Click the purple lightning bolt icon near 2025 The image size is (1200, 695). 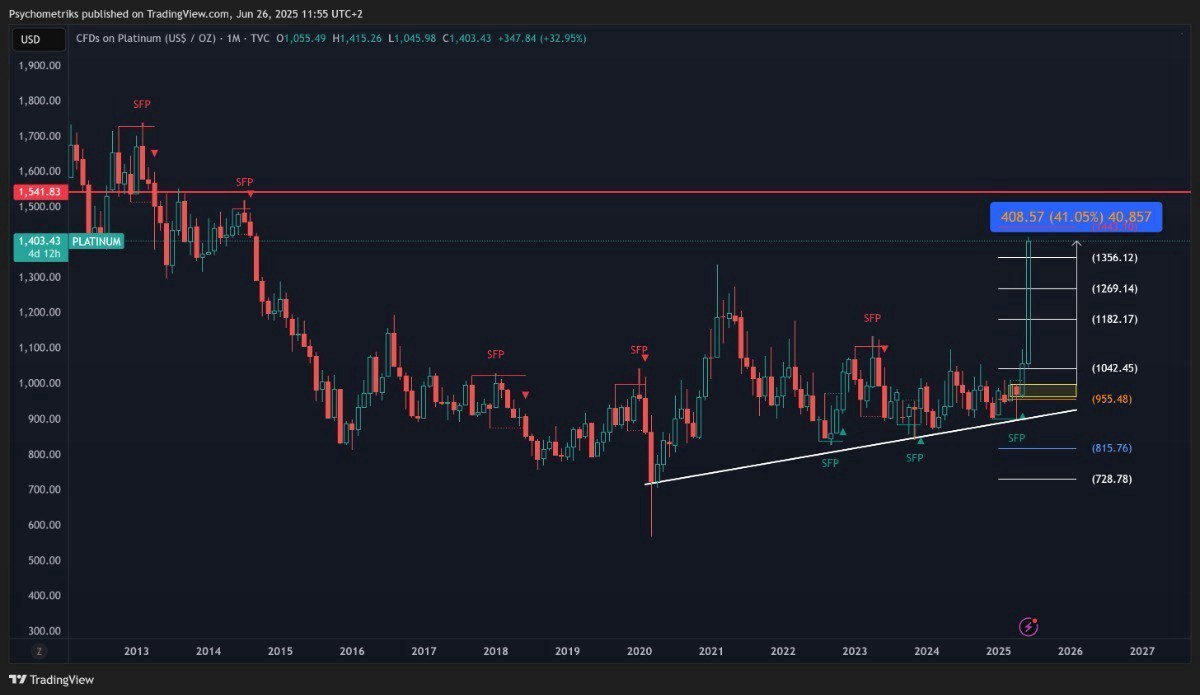point(1028,627)
